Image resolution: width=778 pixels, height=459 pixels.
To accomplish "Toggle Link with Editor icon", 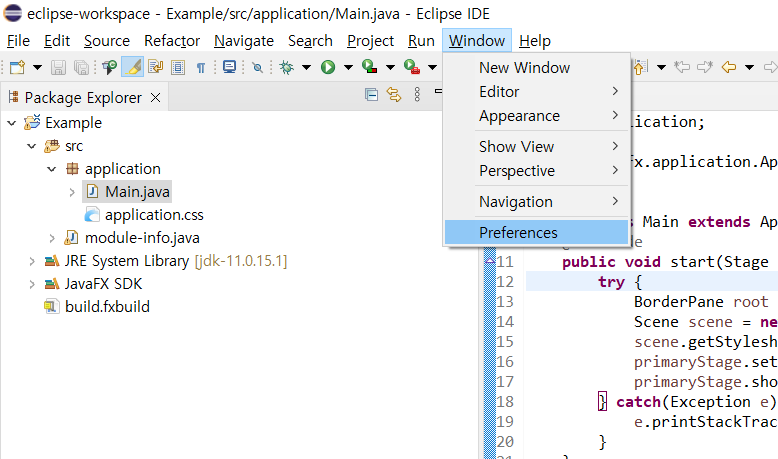I will pyautogui.click(x=394, y=94).
